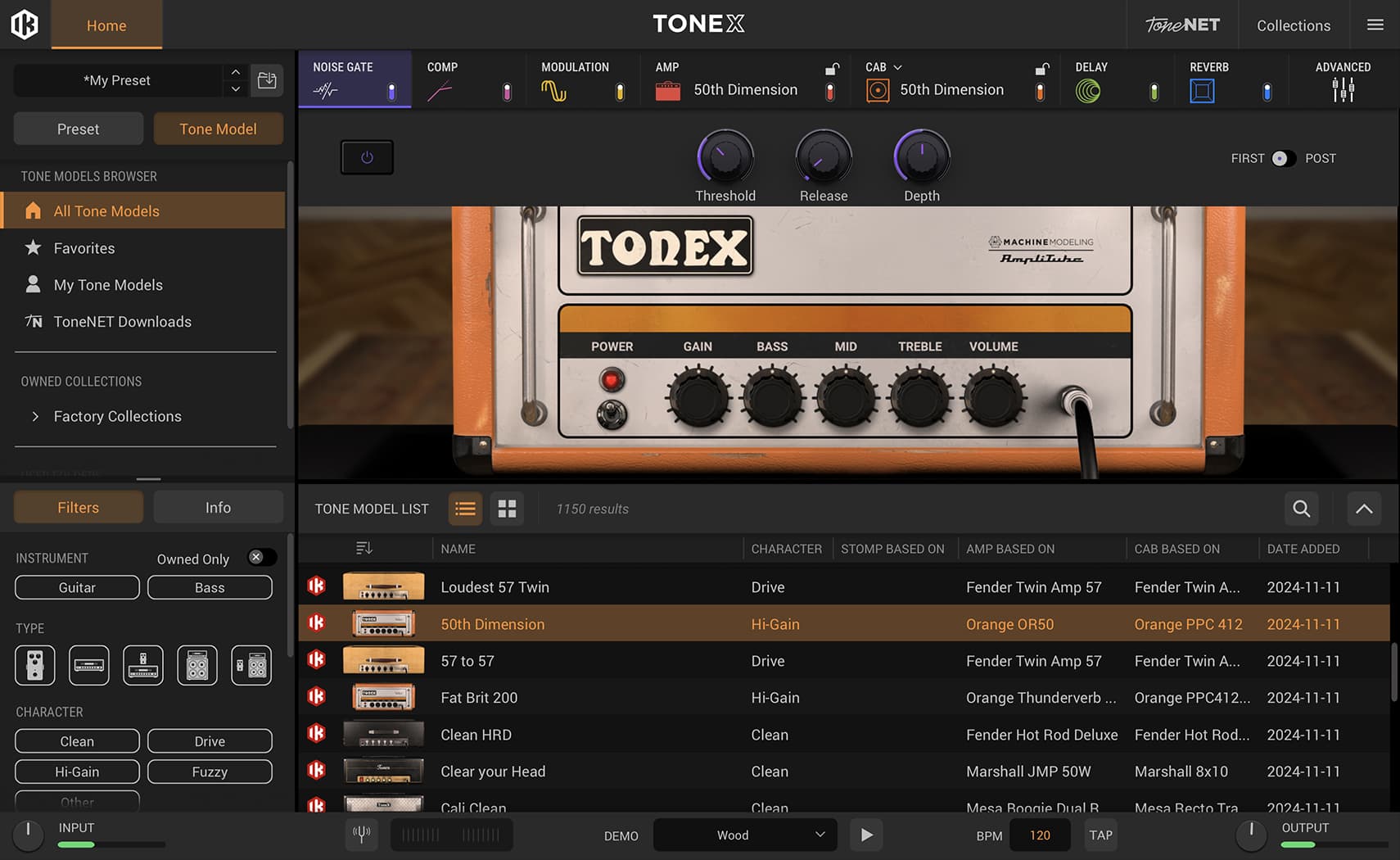The image size is (1400, 860).
Task: Open the Wood demo dropdown
Action: click(744, 835)
